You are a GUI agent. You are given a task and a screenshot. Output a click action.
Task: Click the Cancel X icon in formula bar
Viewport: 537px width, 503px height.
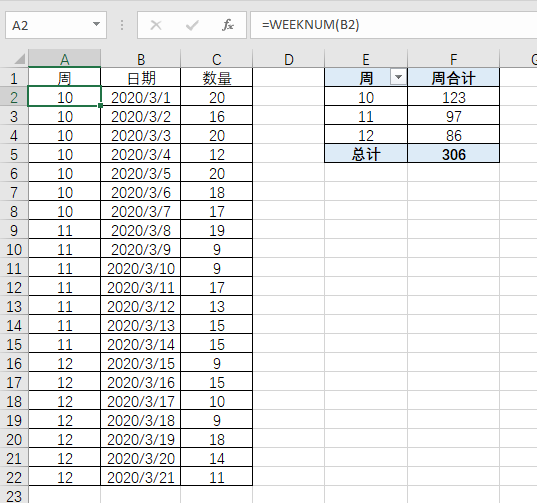click(156, 25)
